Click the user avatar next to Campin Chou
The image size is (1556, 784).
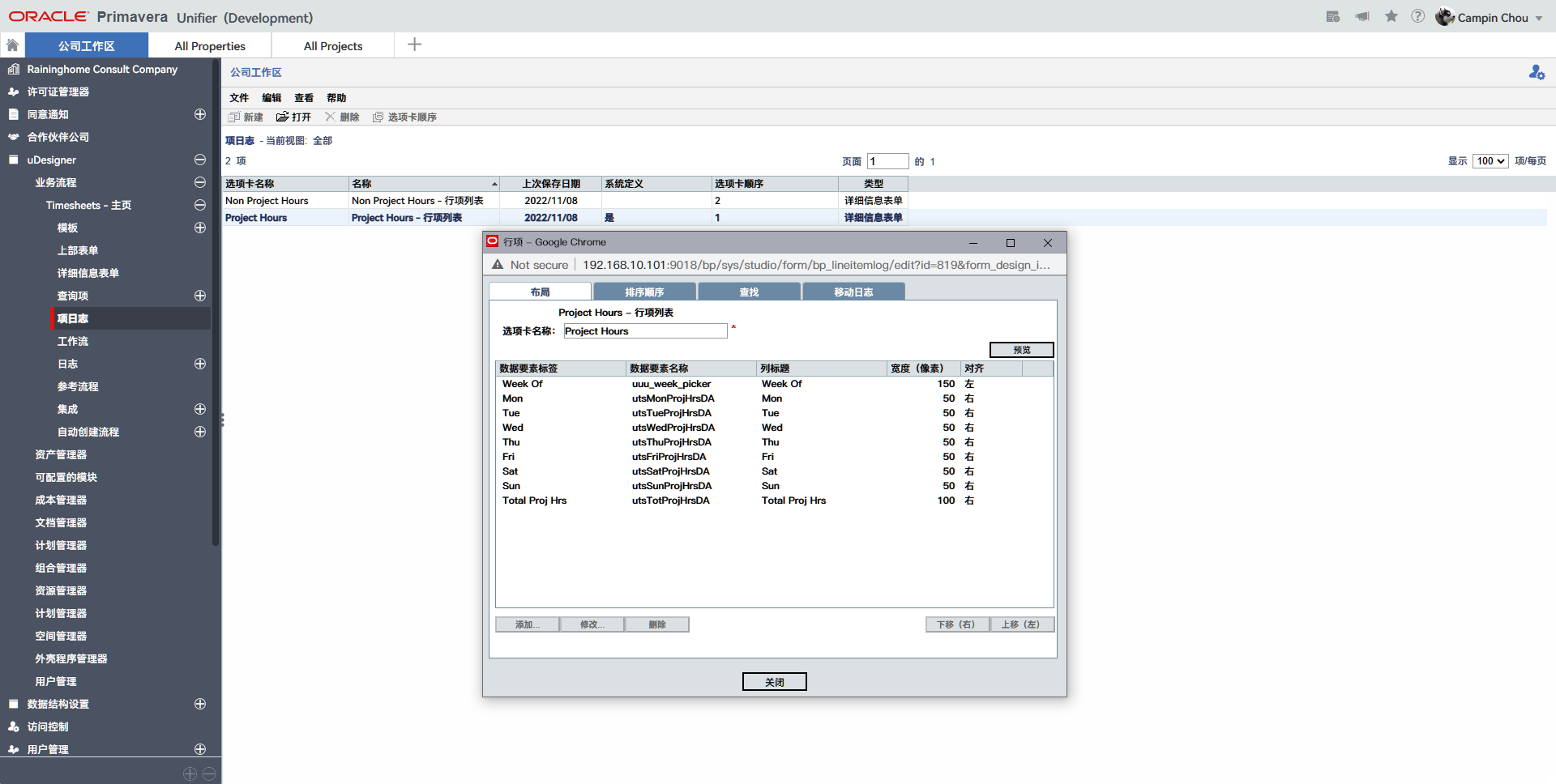tap(1444, 16)
